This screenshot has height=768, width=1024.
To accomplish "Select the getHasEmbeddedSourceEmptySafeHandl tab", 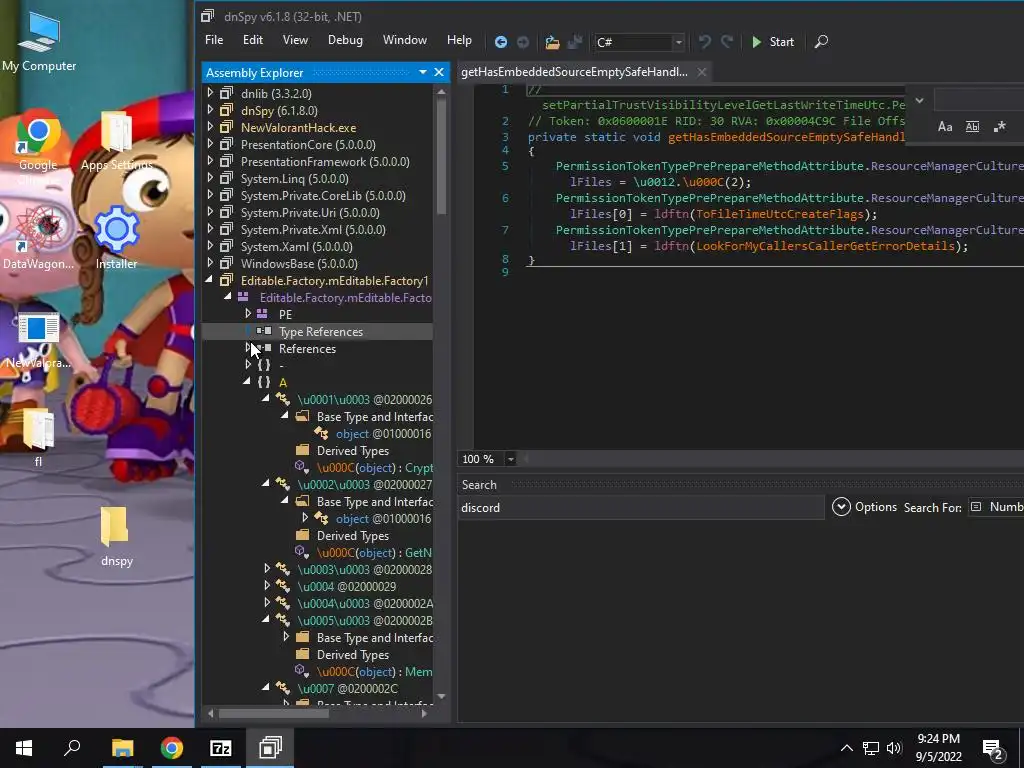I will 574,72.
